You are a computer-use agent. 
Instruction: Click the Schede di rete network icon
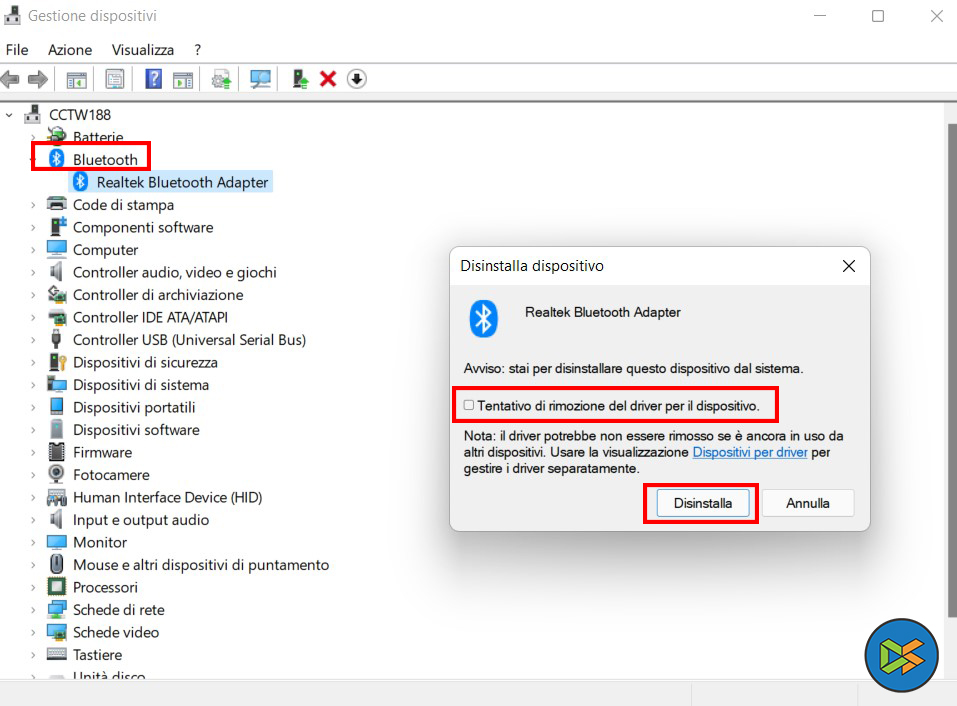pos(57,609)
